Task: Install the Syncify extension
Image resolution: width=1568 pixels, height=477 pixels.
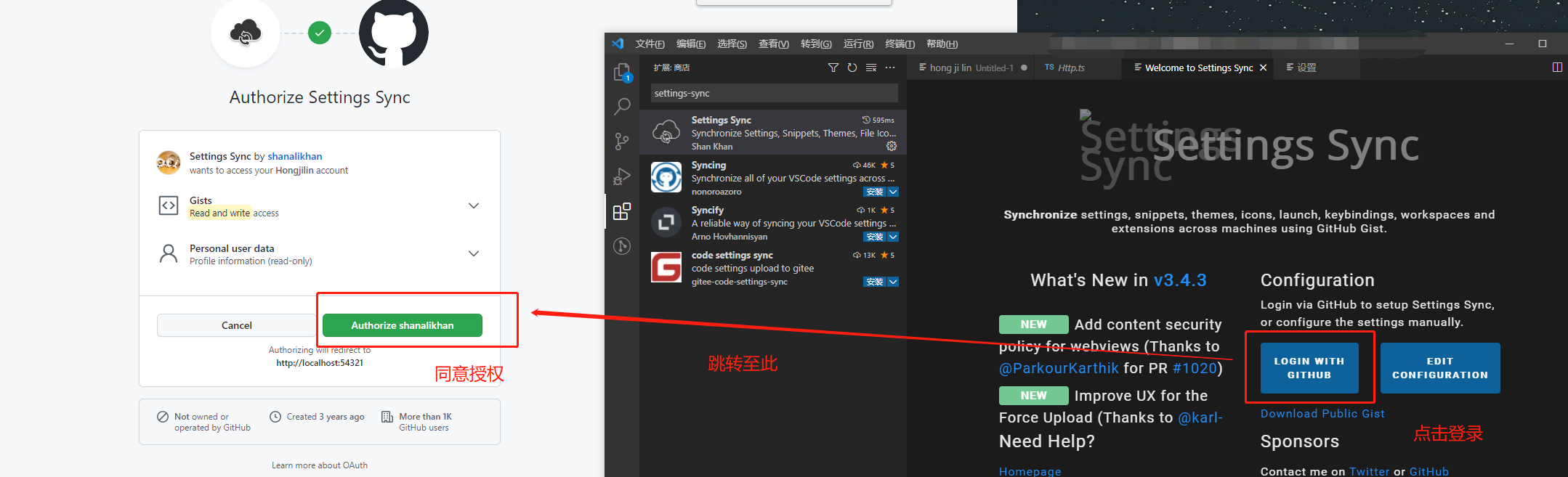Action: 875,237
